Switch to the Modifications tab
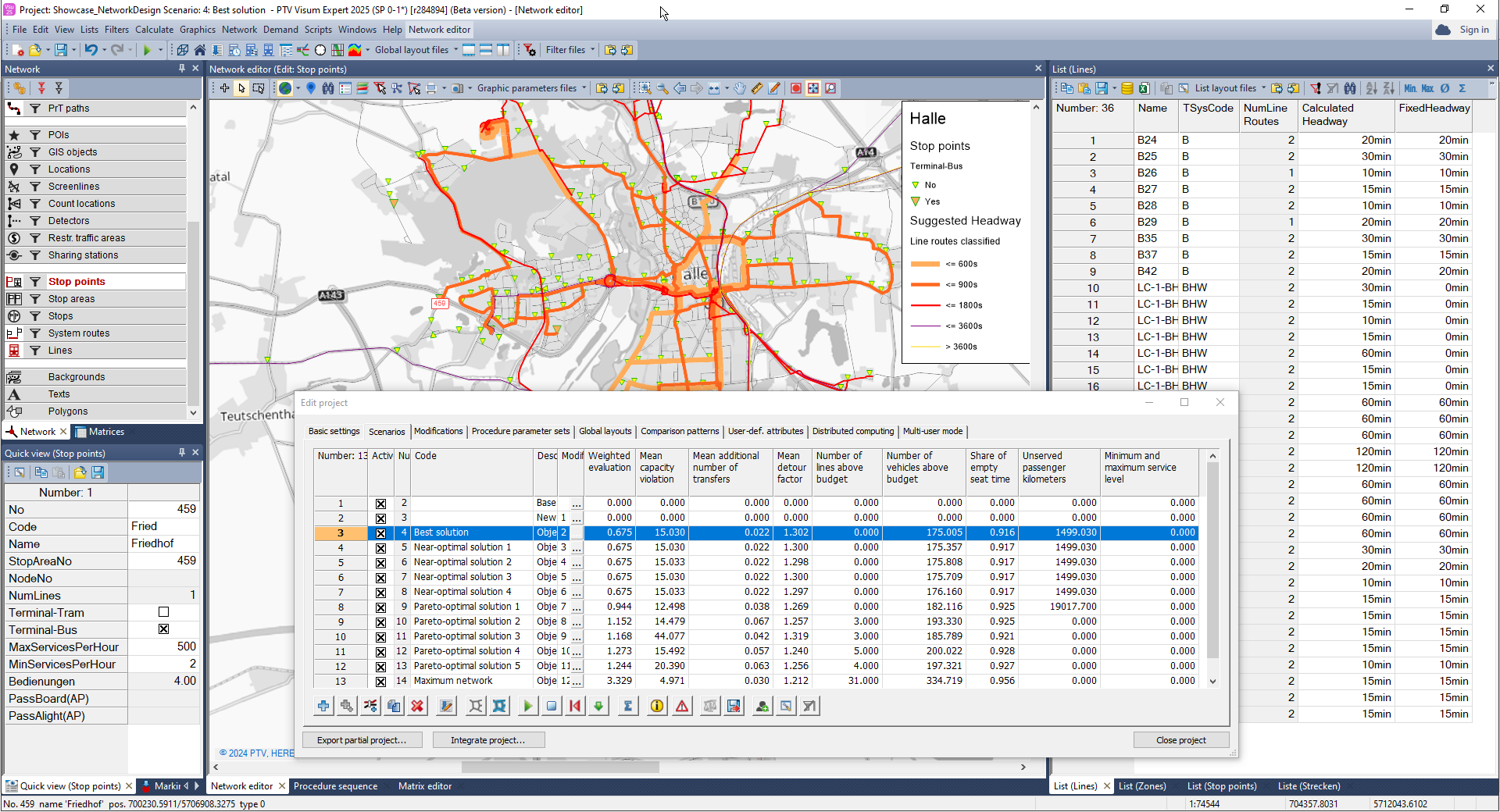Screen dimensions: 1500x812 click(438, 431)
